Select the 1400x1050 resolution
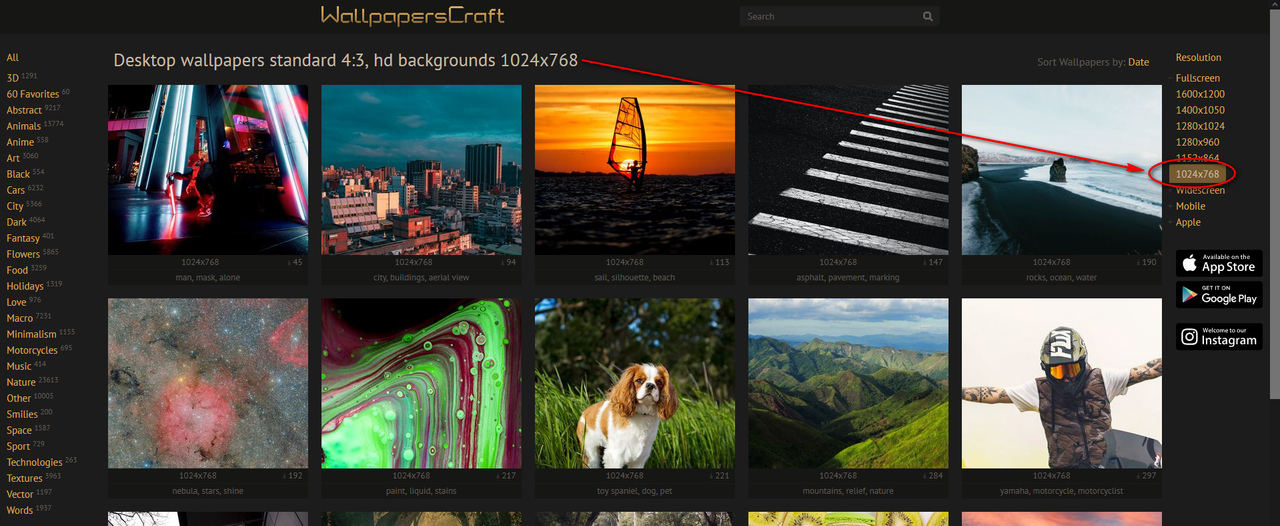This screenshot has width=1280, height=526. tap(1200, 110)
